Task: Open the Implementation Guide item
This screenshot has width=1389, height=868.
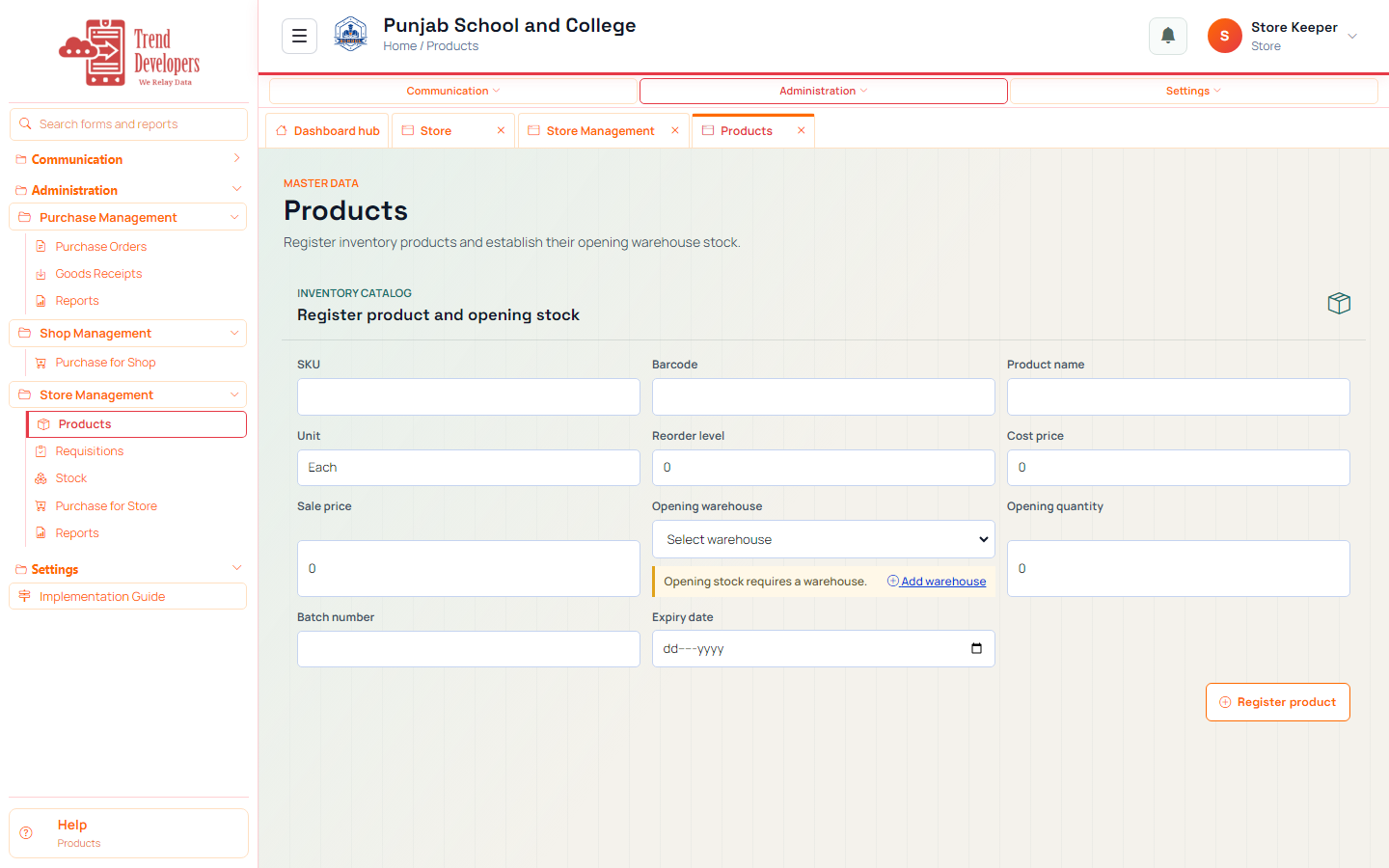Action: click(128, 596)
